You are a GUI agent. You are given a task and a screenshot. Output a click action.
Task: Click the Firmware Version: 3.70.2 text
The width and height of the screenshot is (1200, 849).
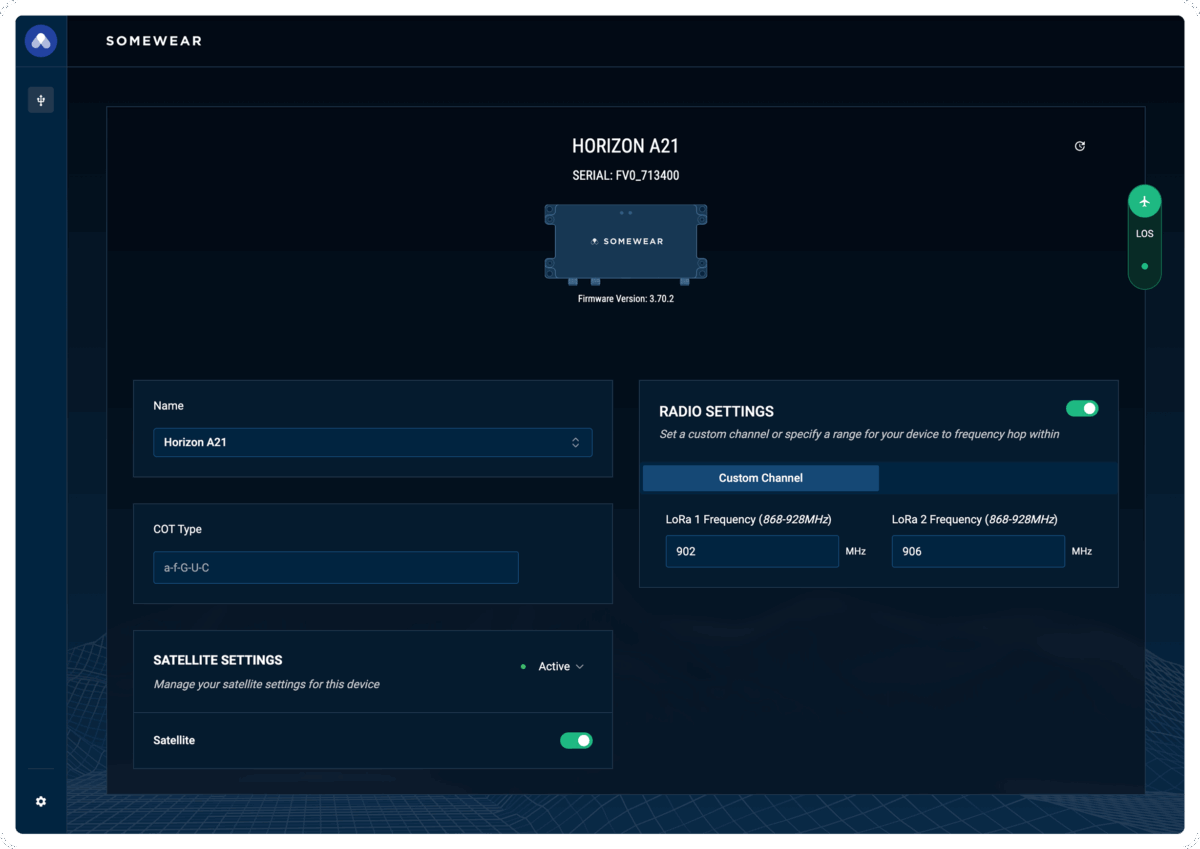(626, 299)
